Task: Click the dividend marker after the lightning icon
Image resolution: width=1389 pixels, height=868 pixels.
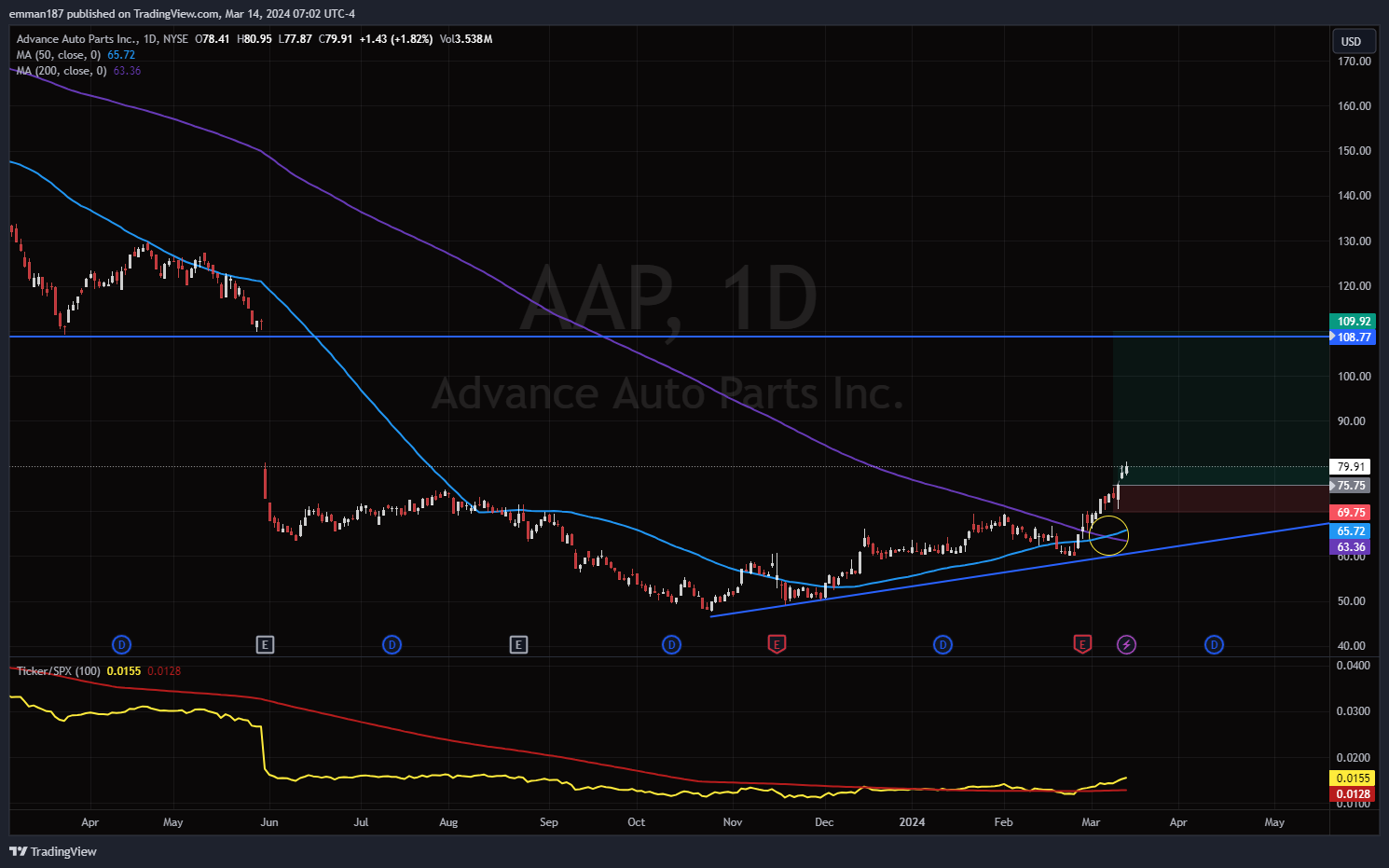Action: pyautogui.click(x=1214, y=644)
